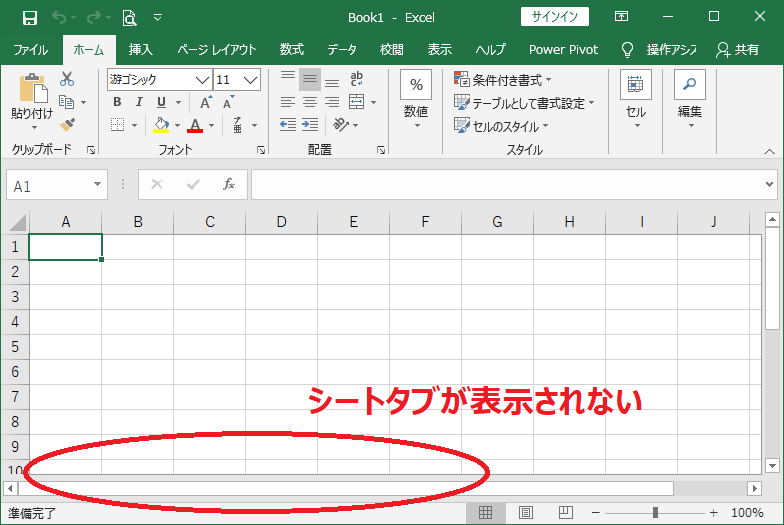Open テーブルとして書式設定 menu
This screenshot has height=525, width=784.
pyautogui.click(x=524, y=103)
